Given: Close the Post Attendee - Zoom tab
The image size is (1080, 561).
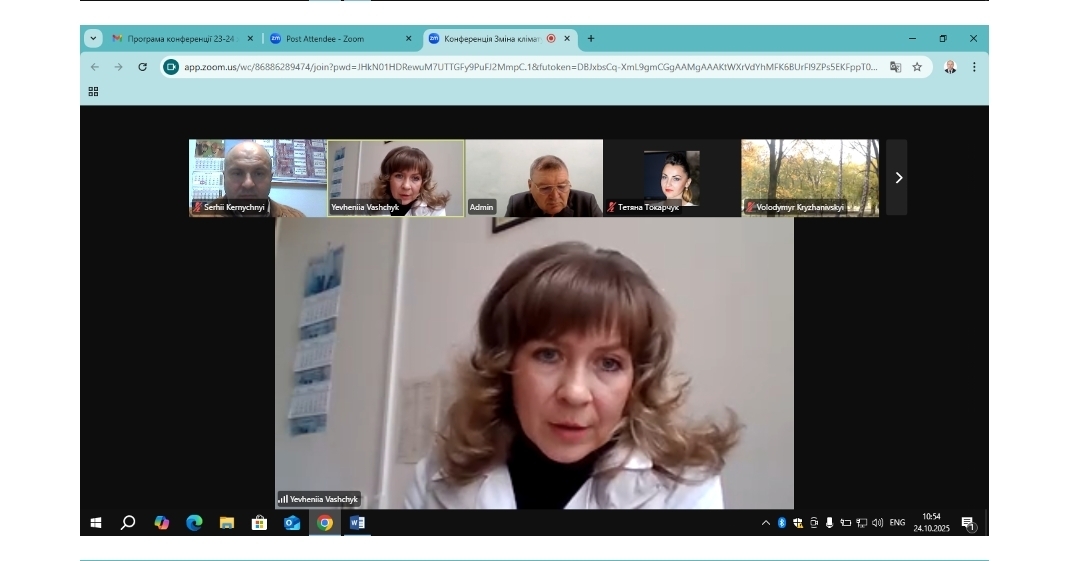Looking at the screenshot, I should click(408, 39).
